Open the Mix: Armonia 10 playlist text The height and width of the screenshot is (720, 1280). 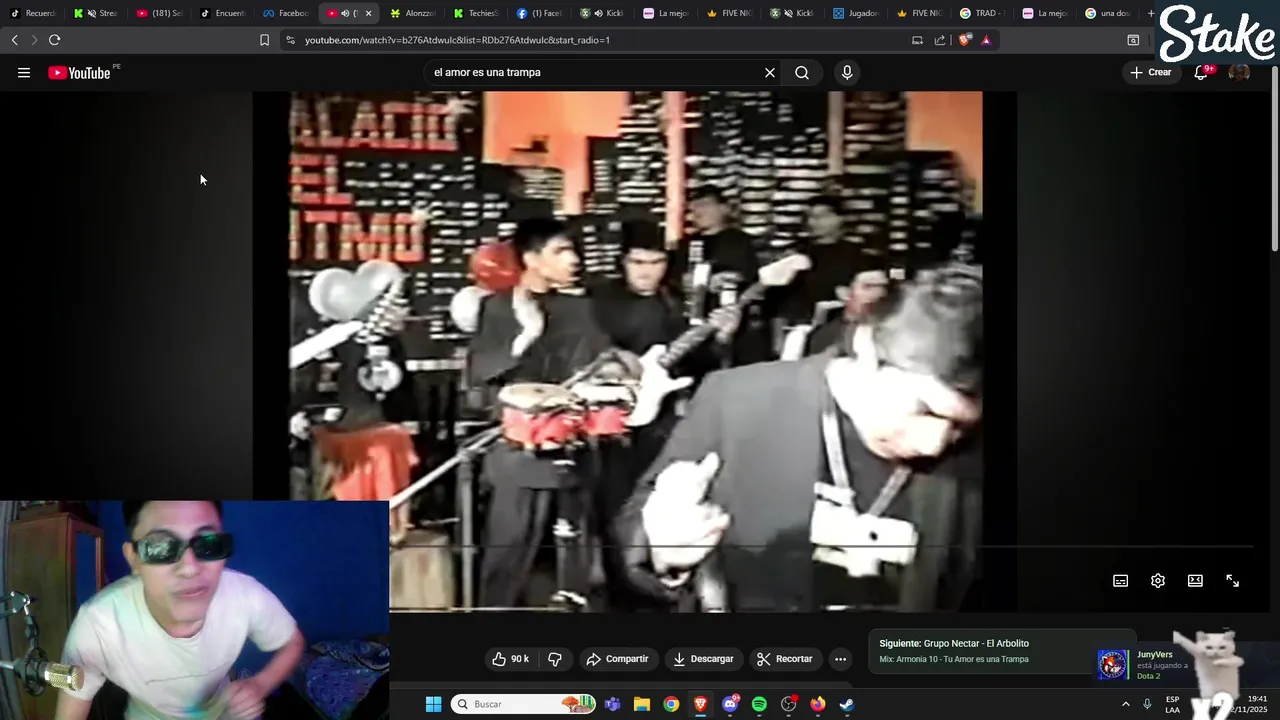click(954, 659)
